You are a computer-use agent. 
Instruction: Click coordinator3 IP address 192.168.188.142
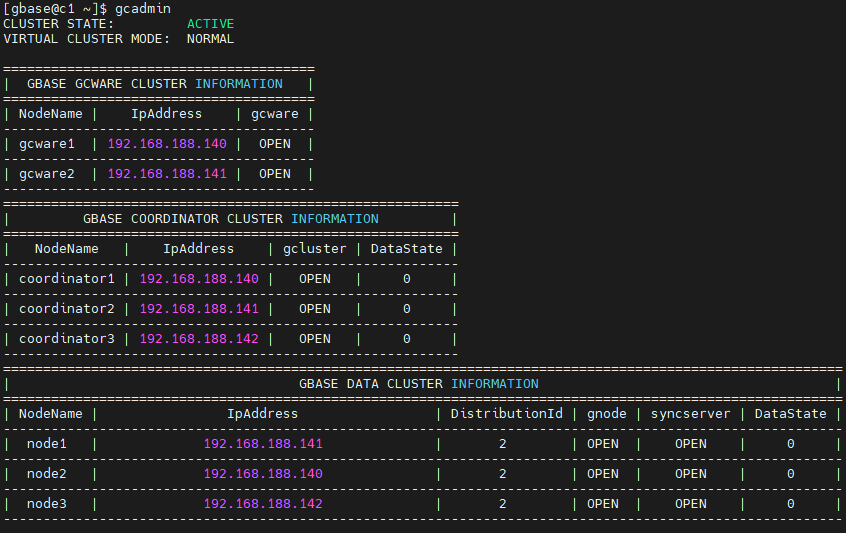tap(199, 339)
